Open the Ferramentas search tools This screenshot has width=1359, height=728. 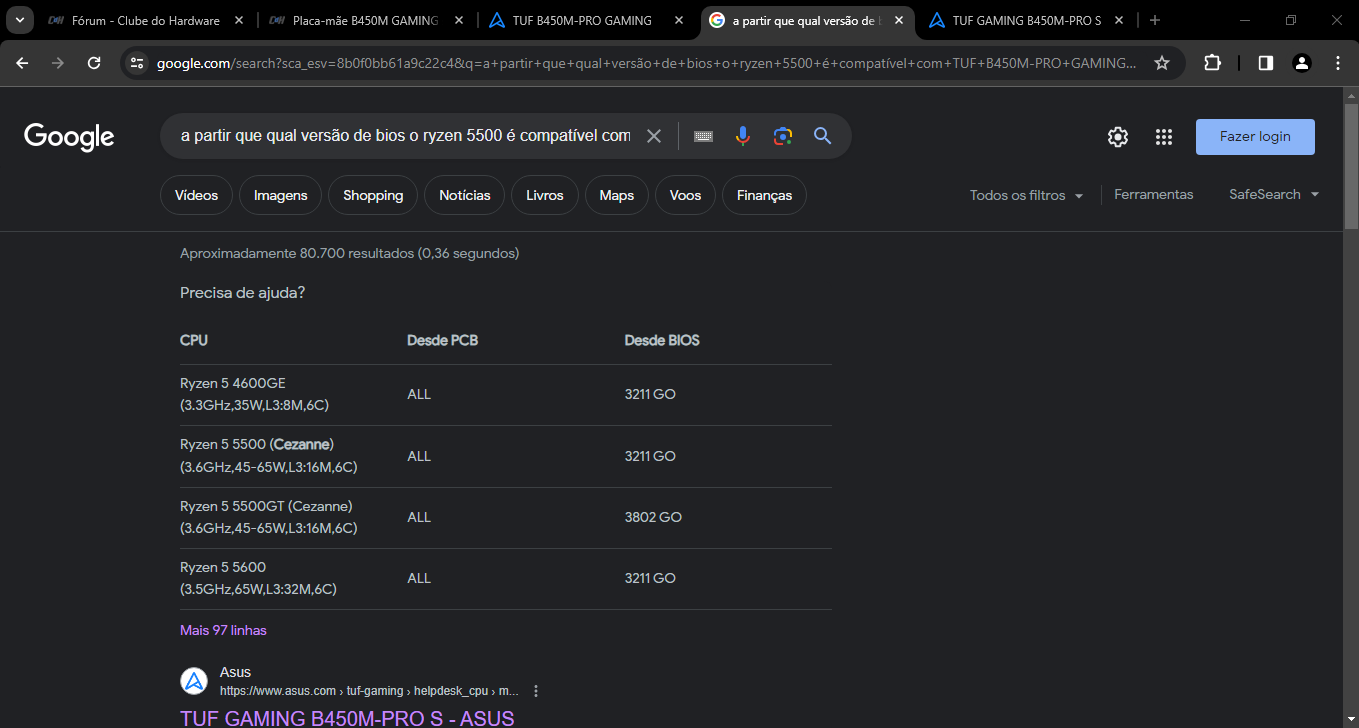coord(1154,194)
